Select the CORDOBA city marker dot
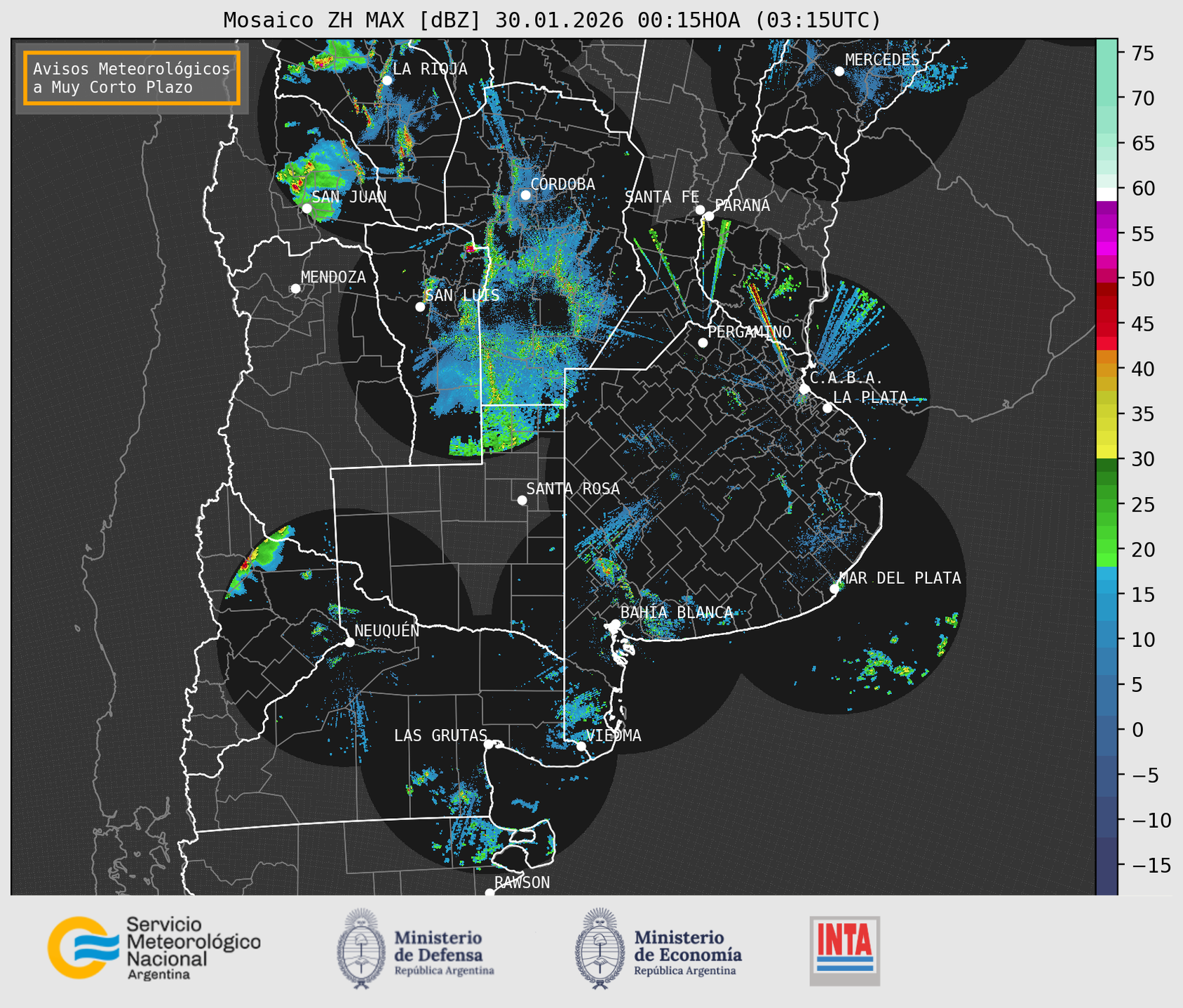This screenshot has height=1008, width=1183. [x=525, y=195]
